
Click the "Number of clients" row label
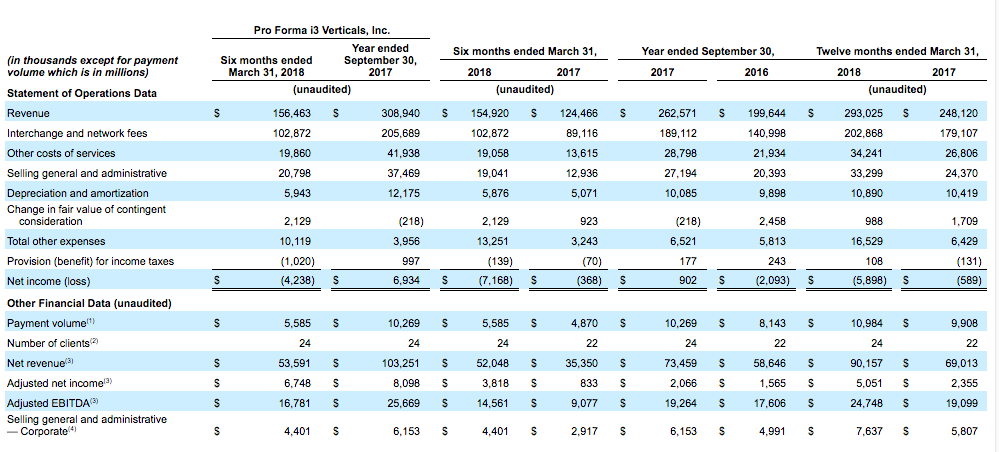click(x=52, y=343)
